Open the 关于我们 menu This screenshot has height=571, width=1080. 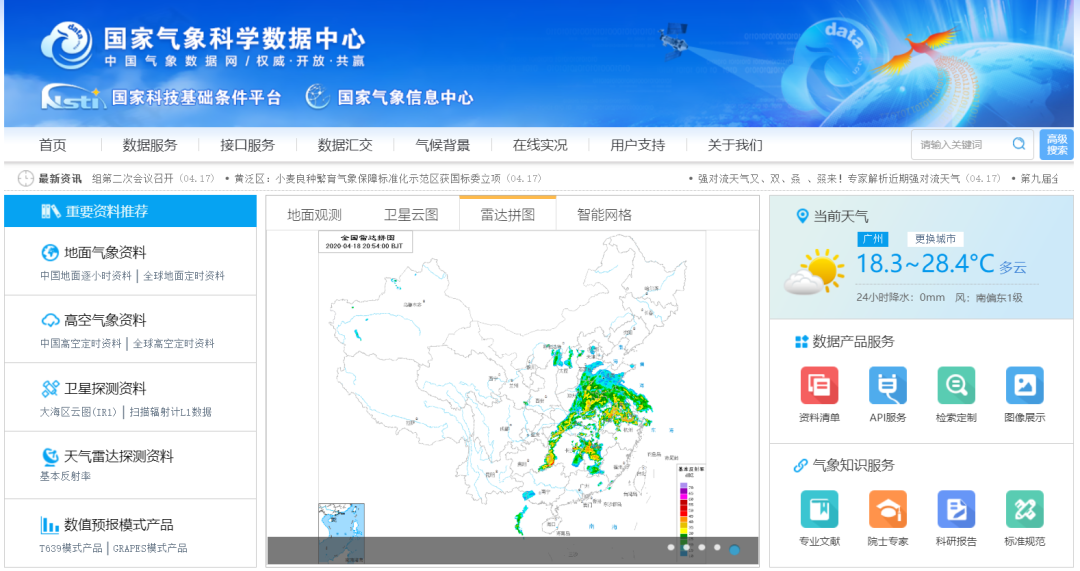click(x=735, y=145)
